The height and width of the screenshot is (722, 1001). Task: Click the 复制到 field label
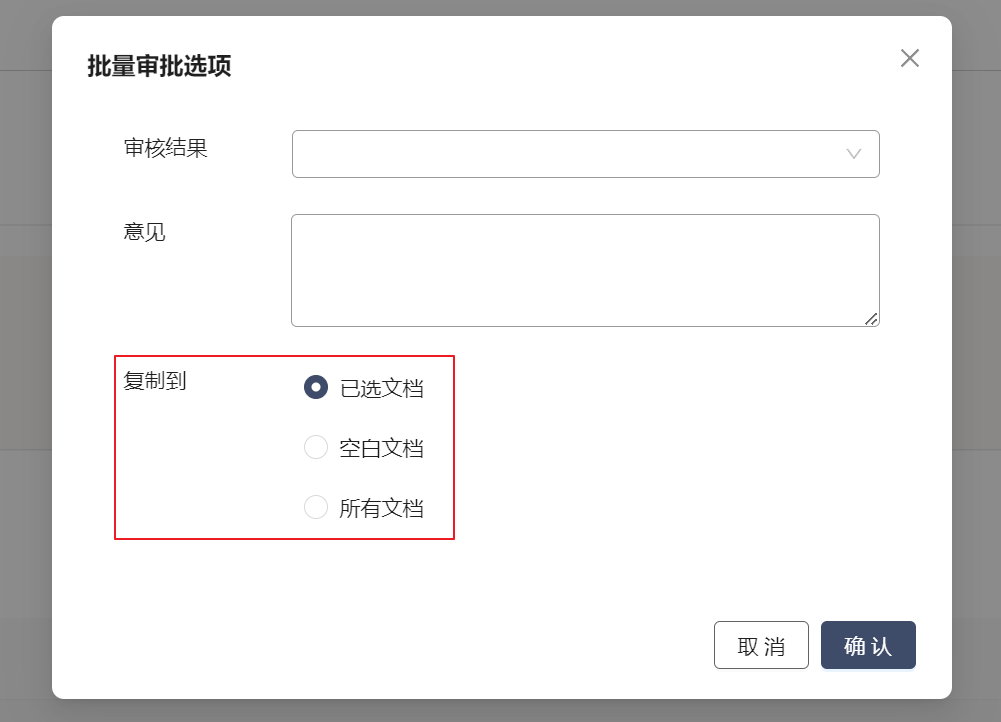click(155, 380)
